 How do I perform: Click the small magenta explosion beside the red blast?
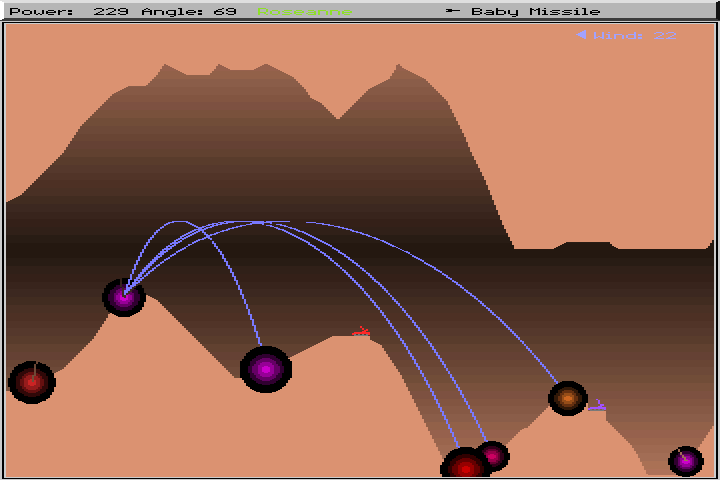(x=491, y=456)
